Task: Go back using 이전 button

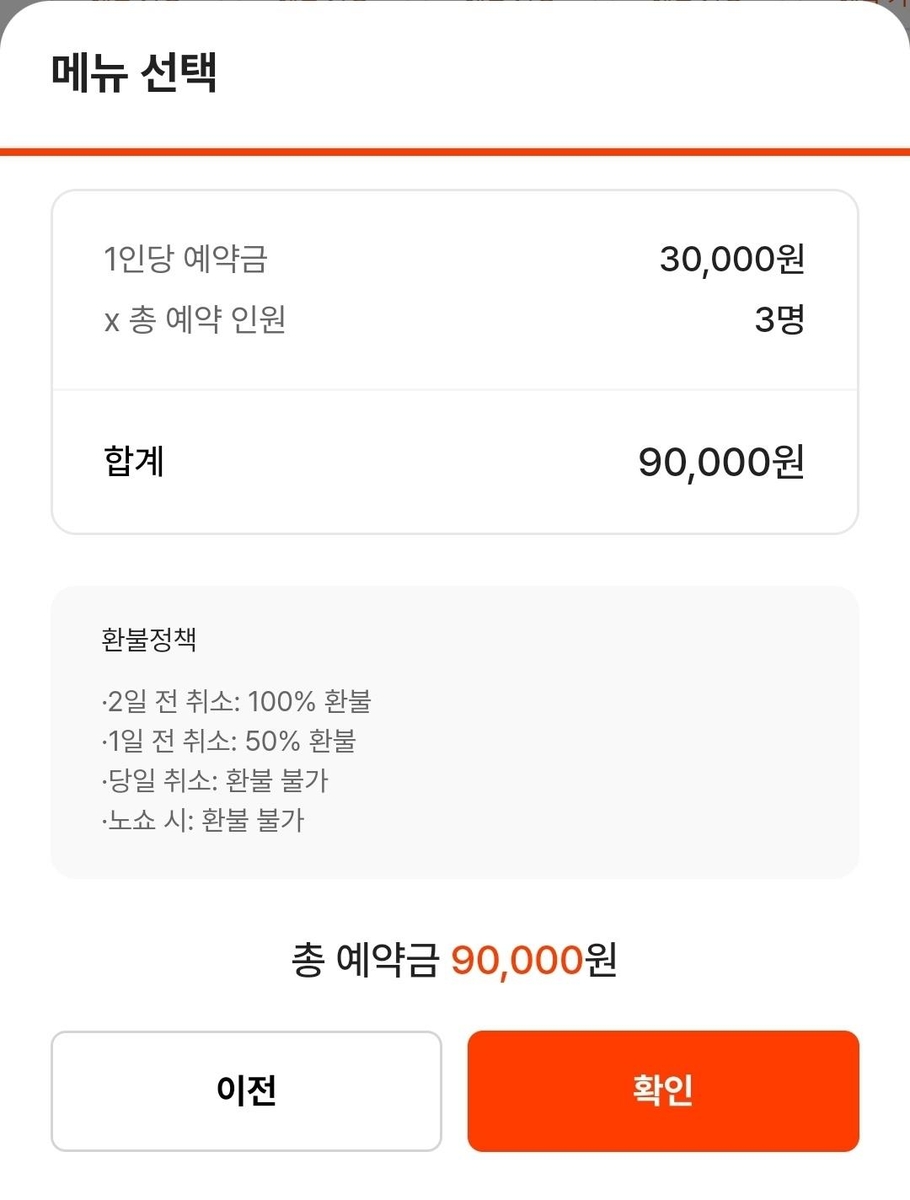Action: pyautogui.click(x=246, y=1091)
